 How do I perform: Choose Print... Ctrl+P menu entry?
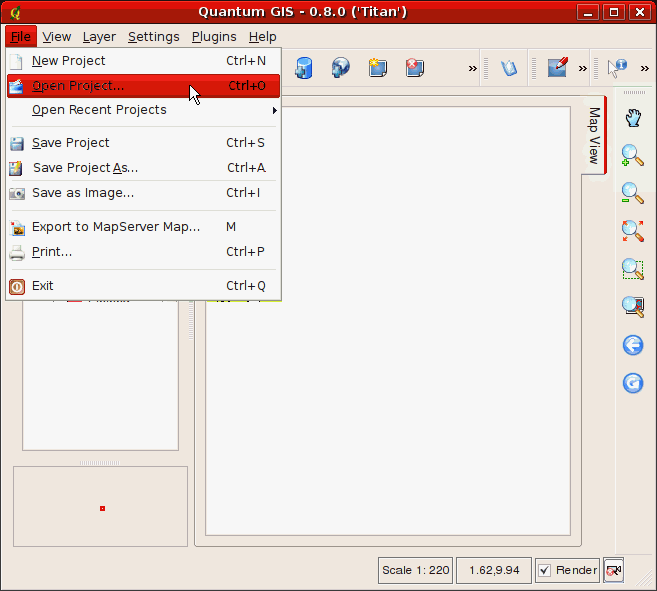(x=143, y=252)
